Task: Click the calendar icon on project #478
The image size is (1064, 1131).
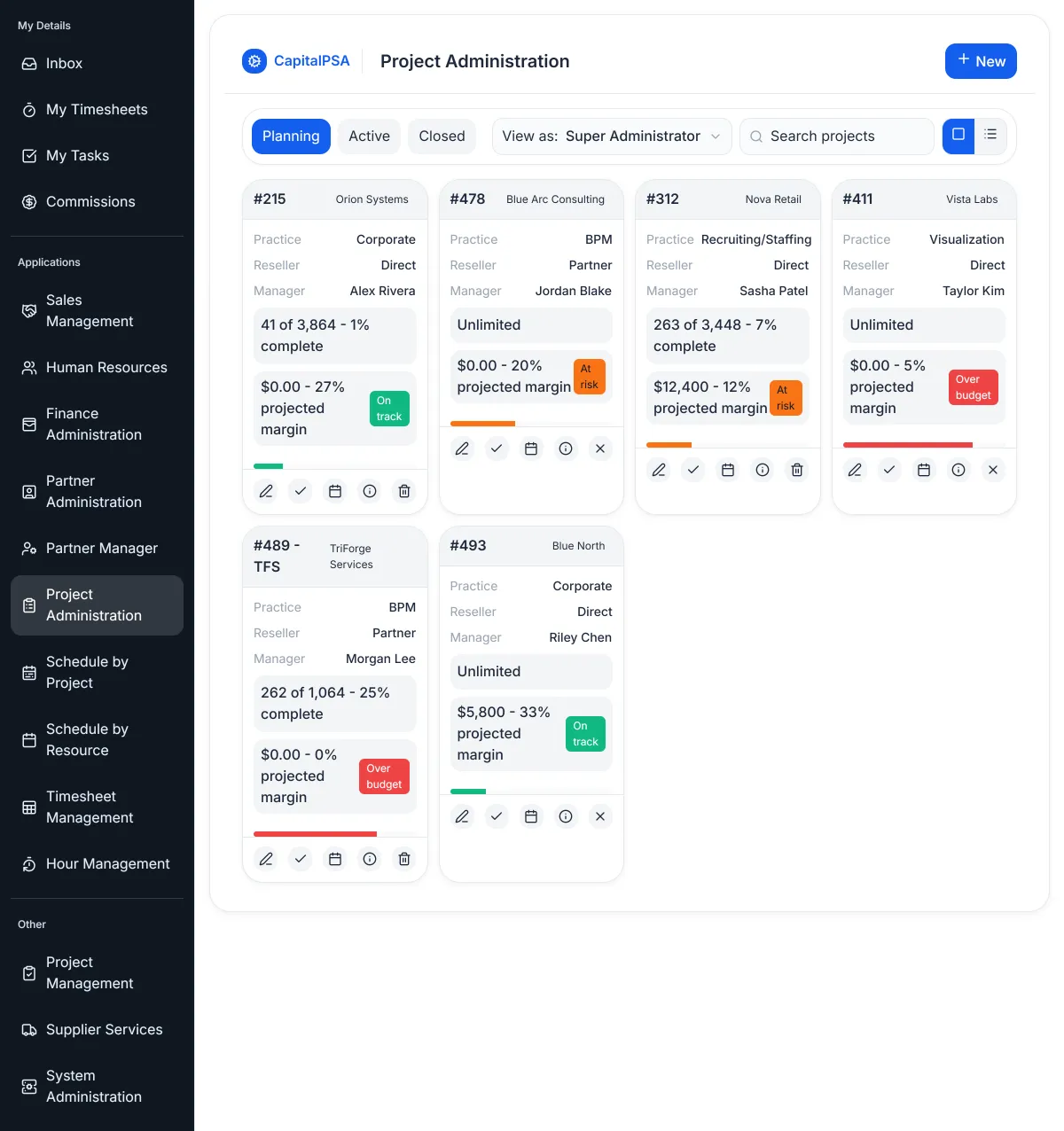Action: tap(531, 448)
